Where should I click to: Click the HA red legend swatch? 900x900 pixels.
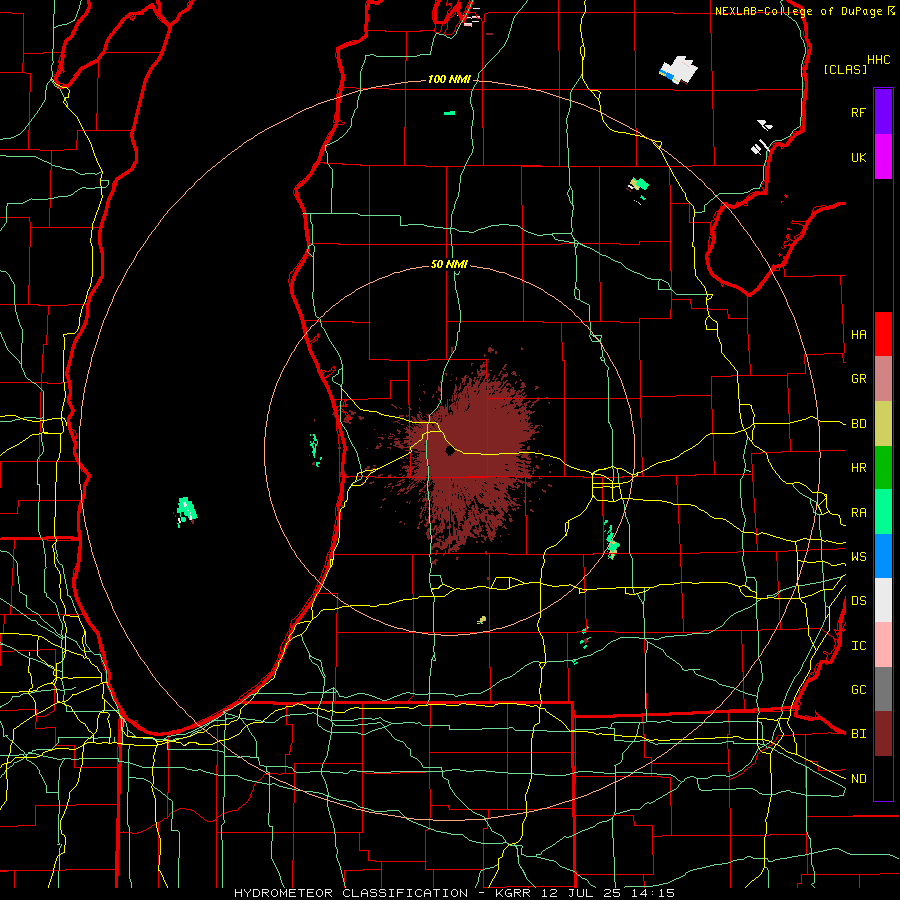[883, 334]
